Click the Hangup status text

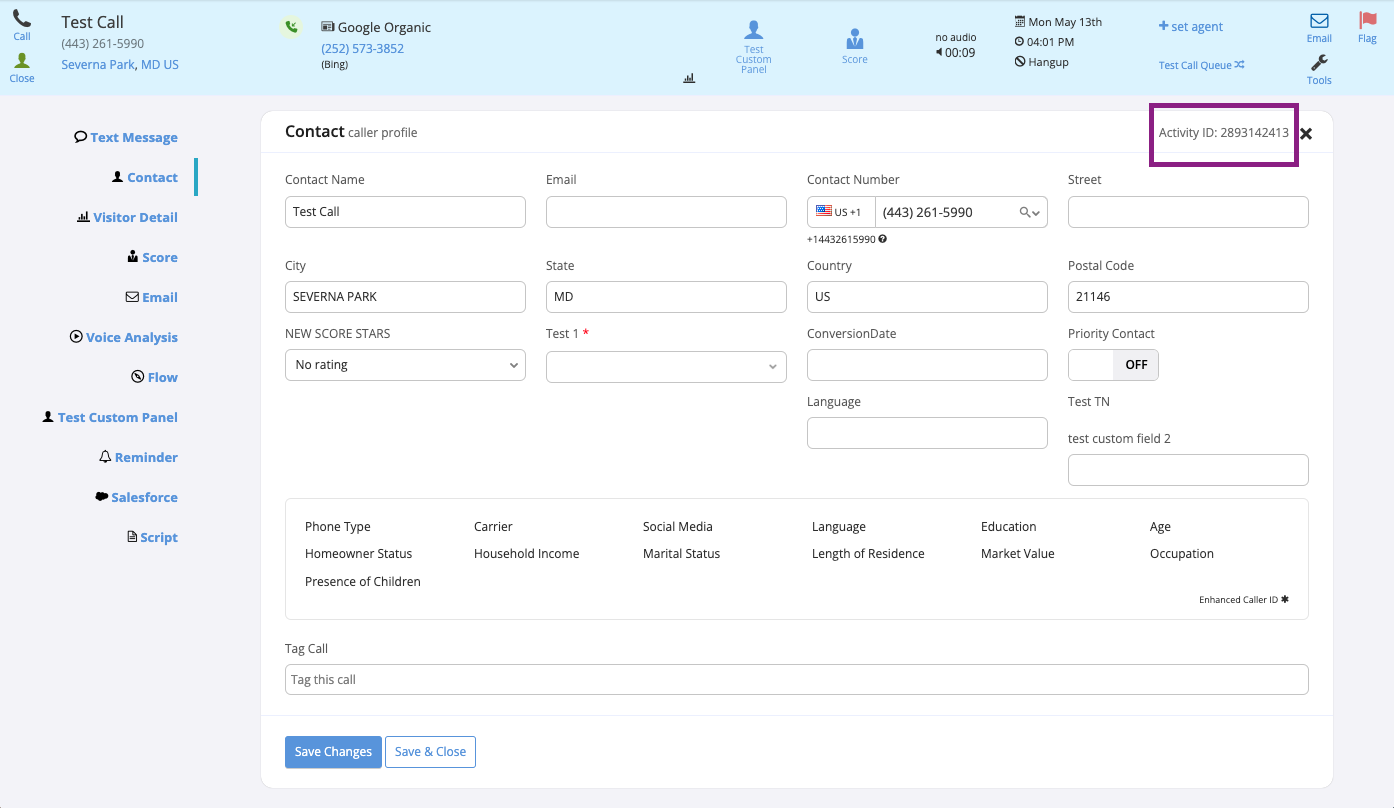(1048, 62)
